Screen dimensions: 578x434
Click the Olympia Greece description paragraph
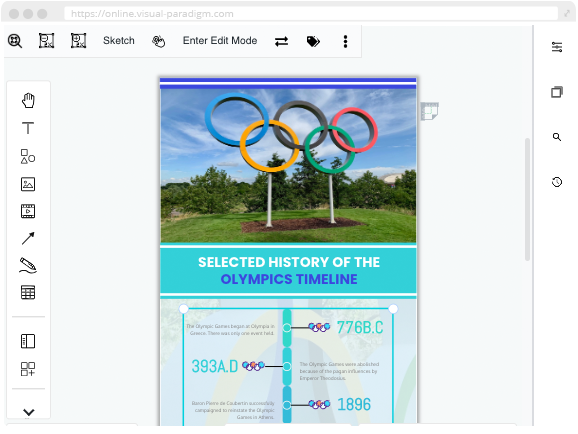230,330
